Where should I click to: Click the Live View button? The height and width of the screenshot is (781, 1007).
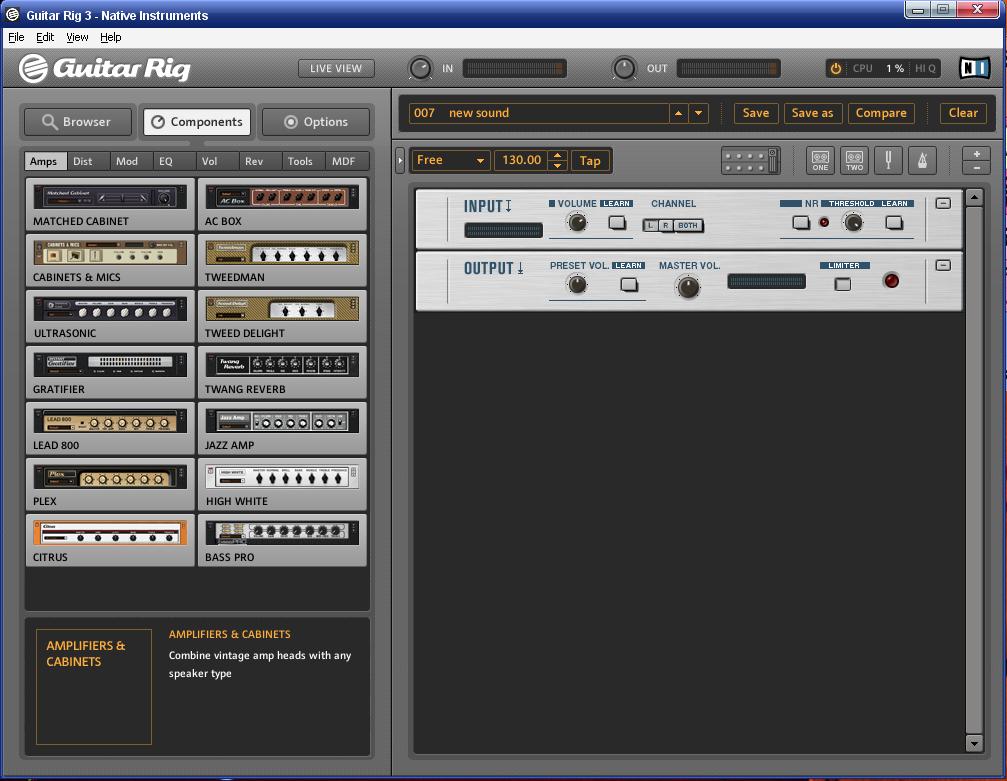[x=336, y=69]
